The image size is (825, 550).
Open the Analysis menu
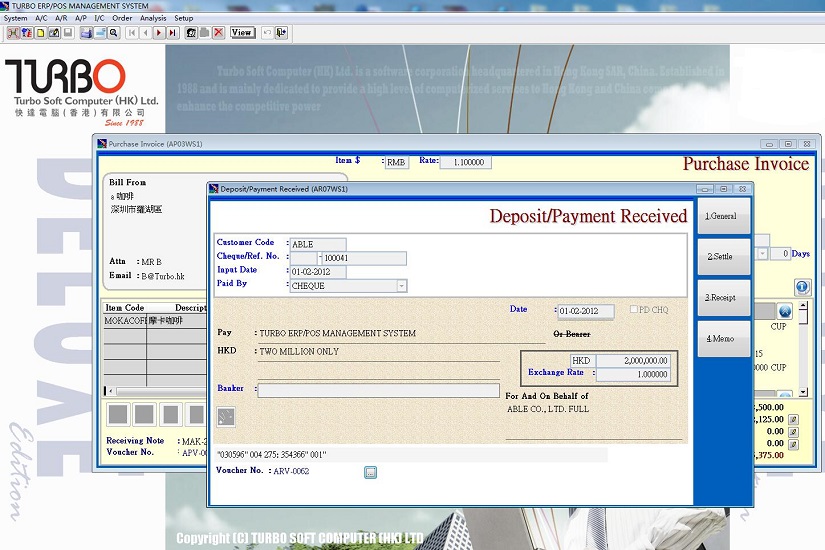(x=153, y=18)
